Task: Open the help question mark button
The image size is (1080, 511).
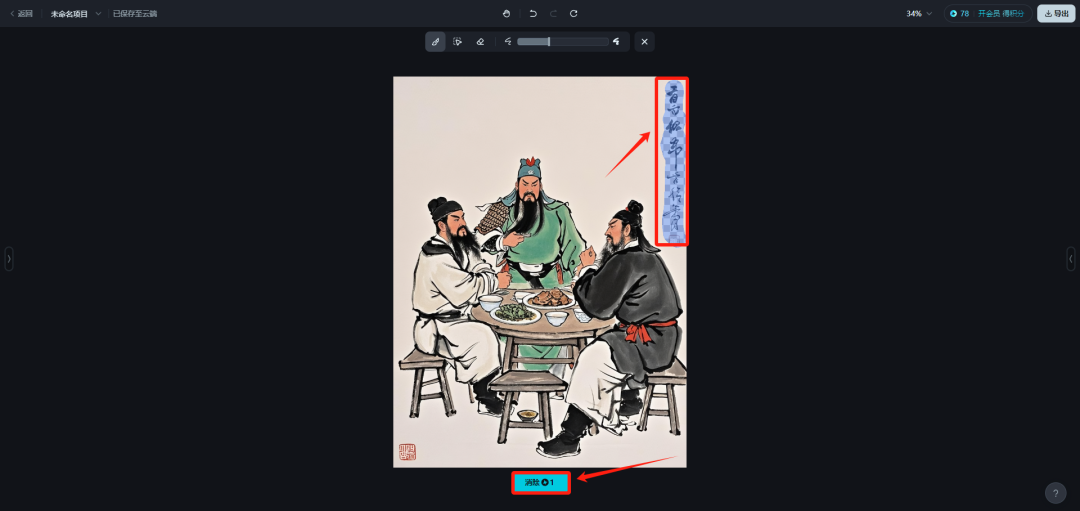Action: pos(1055,492)
